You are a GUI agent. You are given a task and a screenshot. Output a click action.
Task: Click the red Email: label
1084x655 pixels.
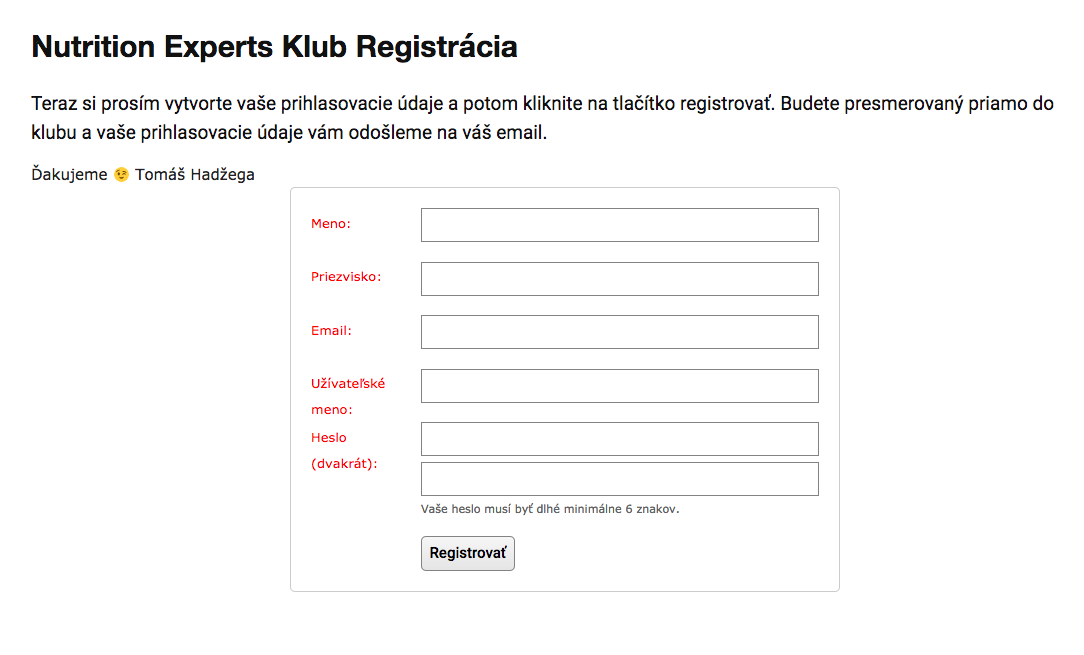point(331,331)
